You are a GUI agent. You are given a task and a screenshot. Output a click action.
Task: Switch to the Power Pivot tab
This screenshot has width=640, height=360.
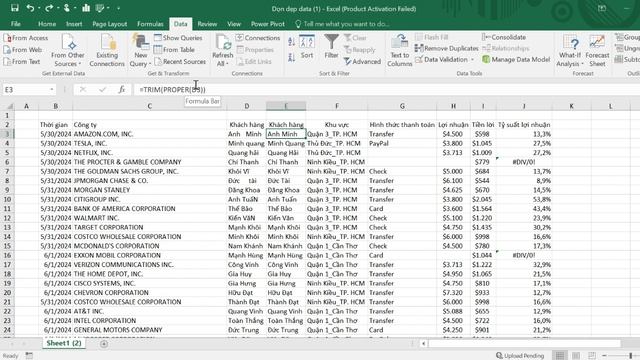[268, 24]
